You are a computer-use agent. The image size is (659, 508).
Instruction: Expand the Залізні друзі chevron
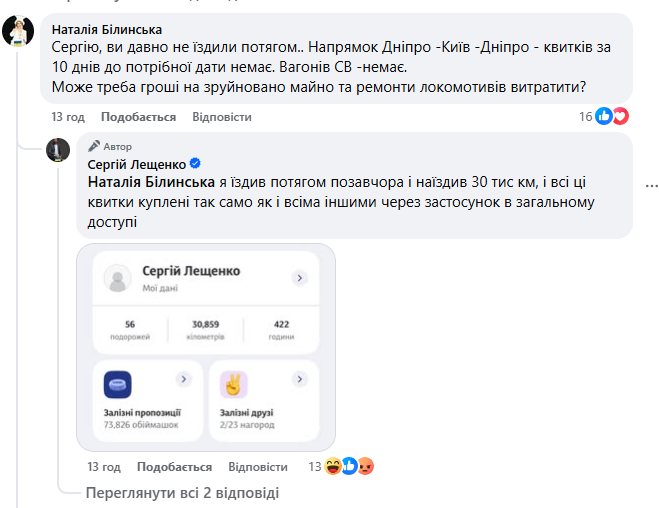tap(299, 379)
